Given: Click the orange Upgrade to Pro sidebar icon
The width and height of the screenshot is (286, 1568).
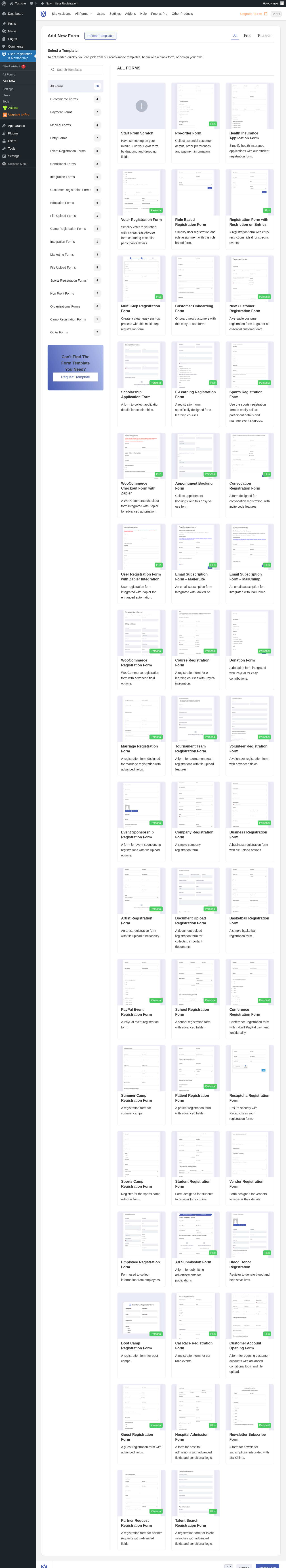Looking at the screenshot, I should coord(5,114).
